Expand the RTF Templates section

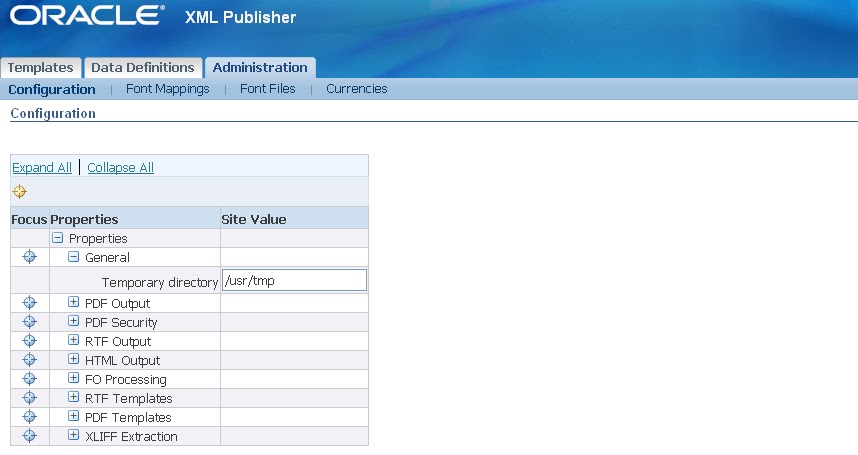pos(73,397)
